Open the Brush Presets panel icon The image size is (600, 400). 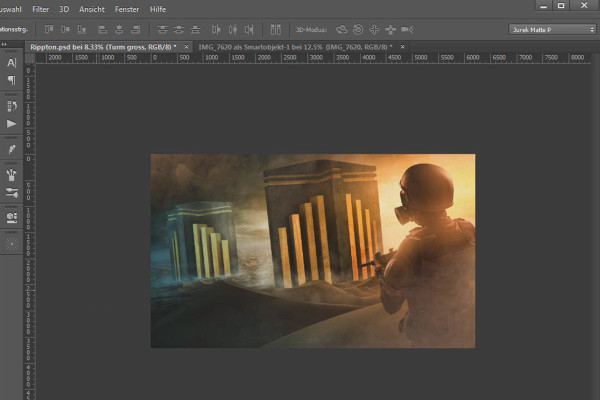11,175
